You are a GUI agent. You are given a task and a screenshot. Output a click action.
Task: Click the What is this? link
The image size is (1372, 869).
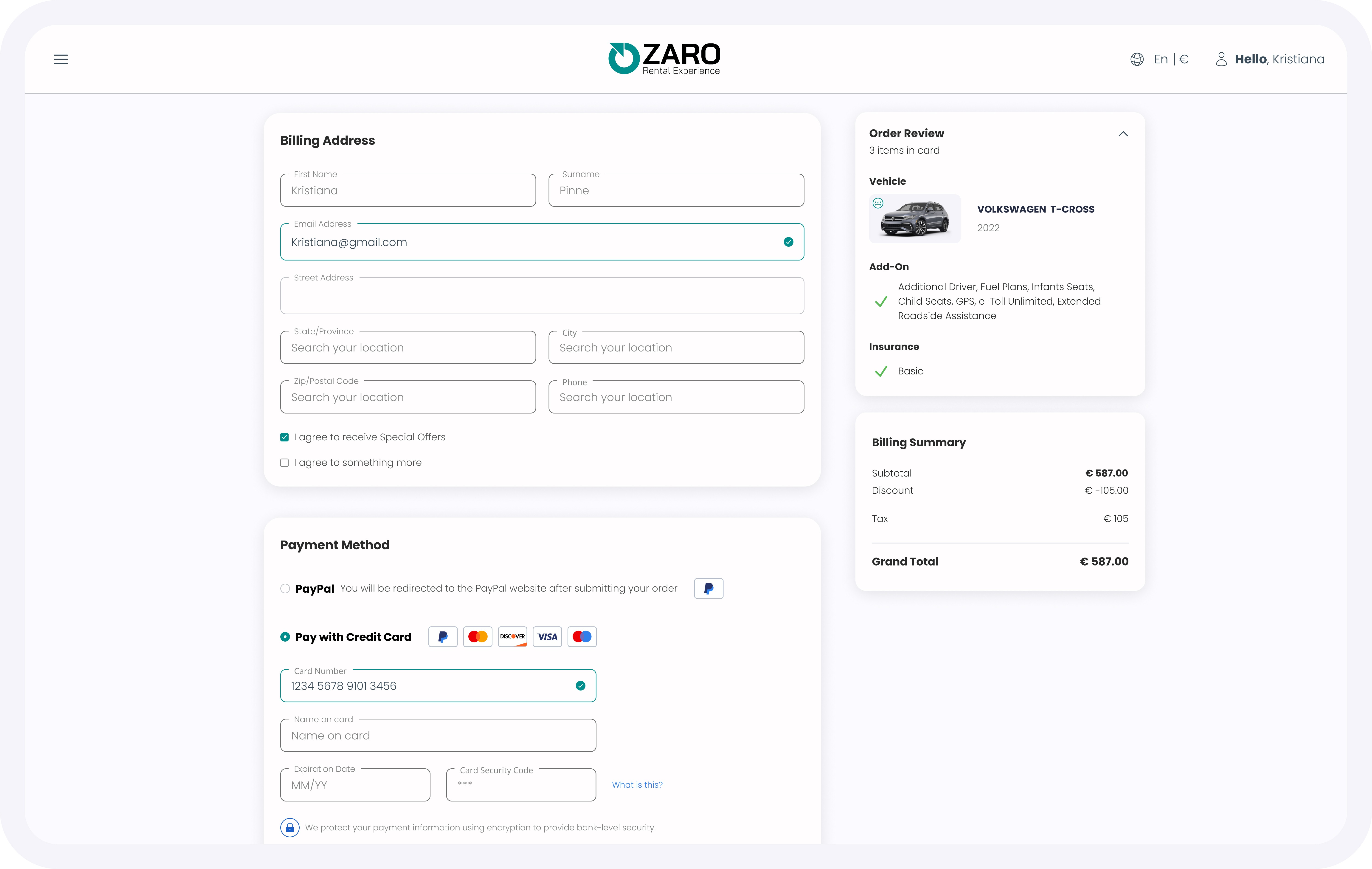(x=637, y=785)
